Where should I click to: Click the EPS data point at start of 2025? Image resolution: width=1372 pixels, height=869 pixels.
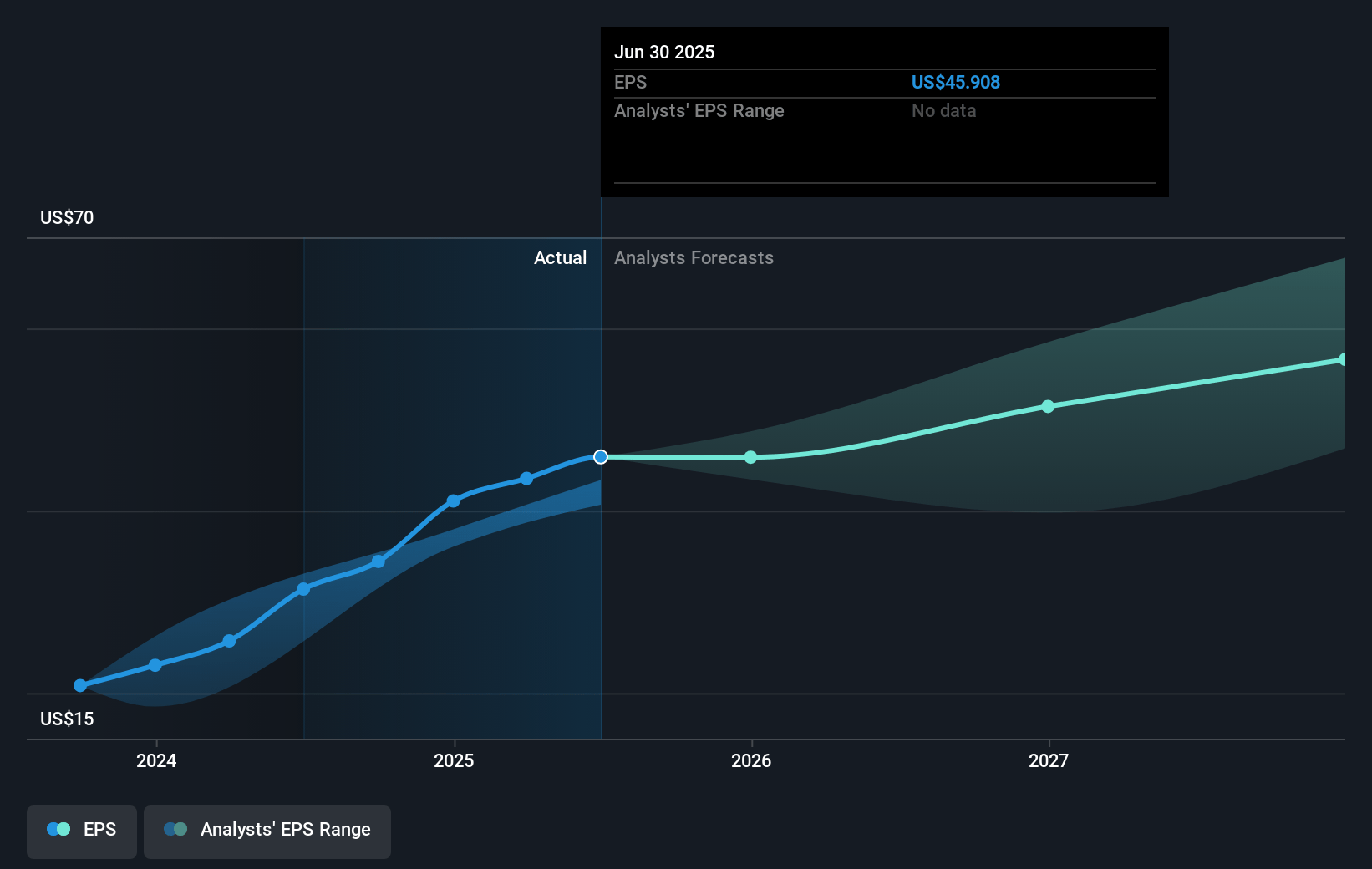point(453,501)
